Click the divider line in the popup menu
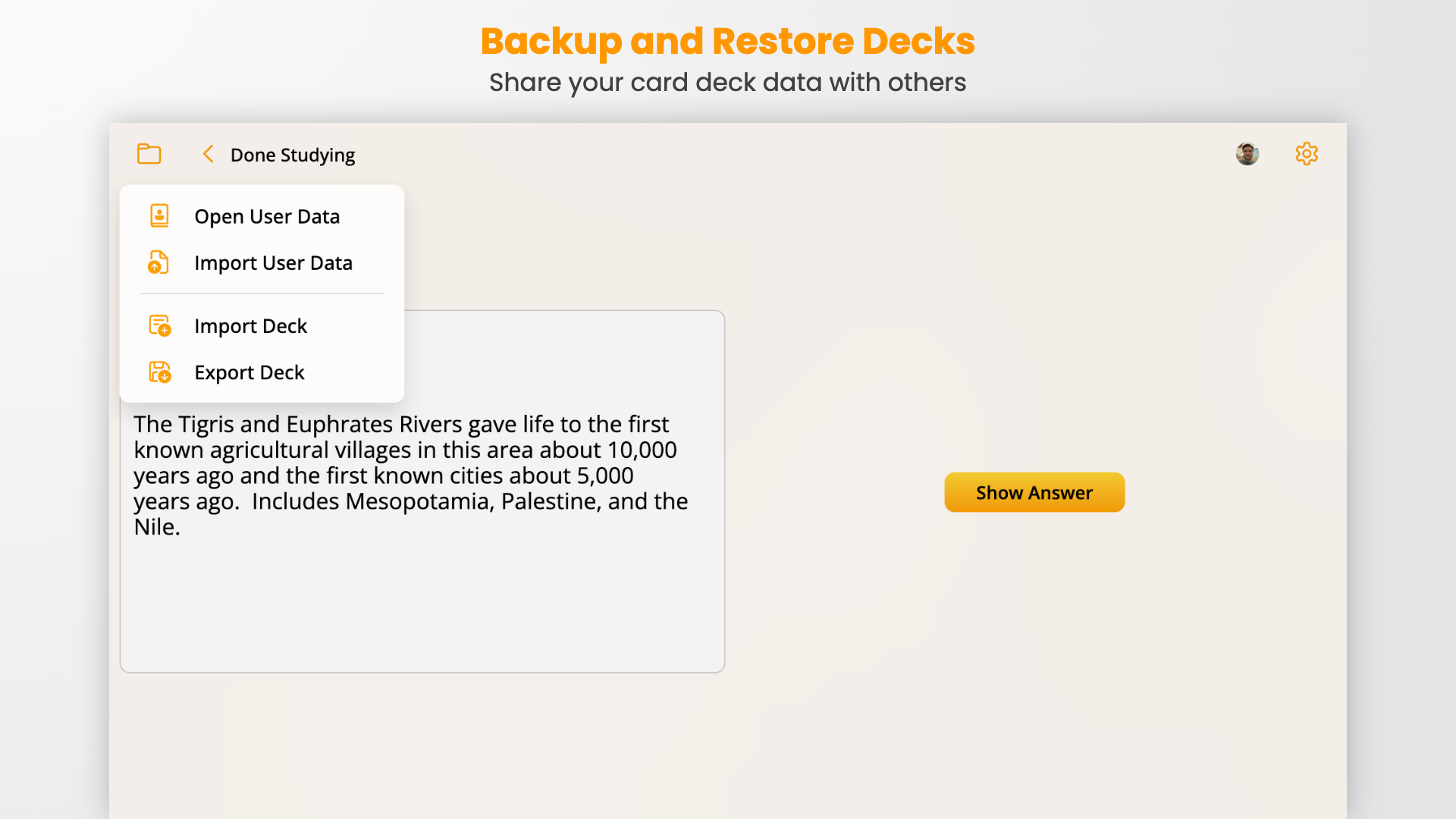 [262, 293]
